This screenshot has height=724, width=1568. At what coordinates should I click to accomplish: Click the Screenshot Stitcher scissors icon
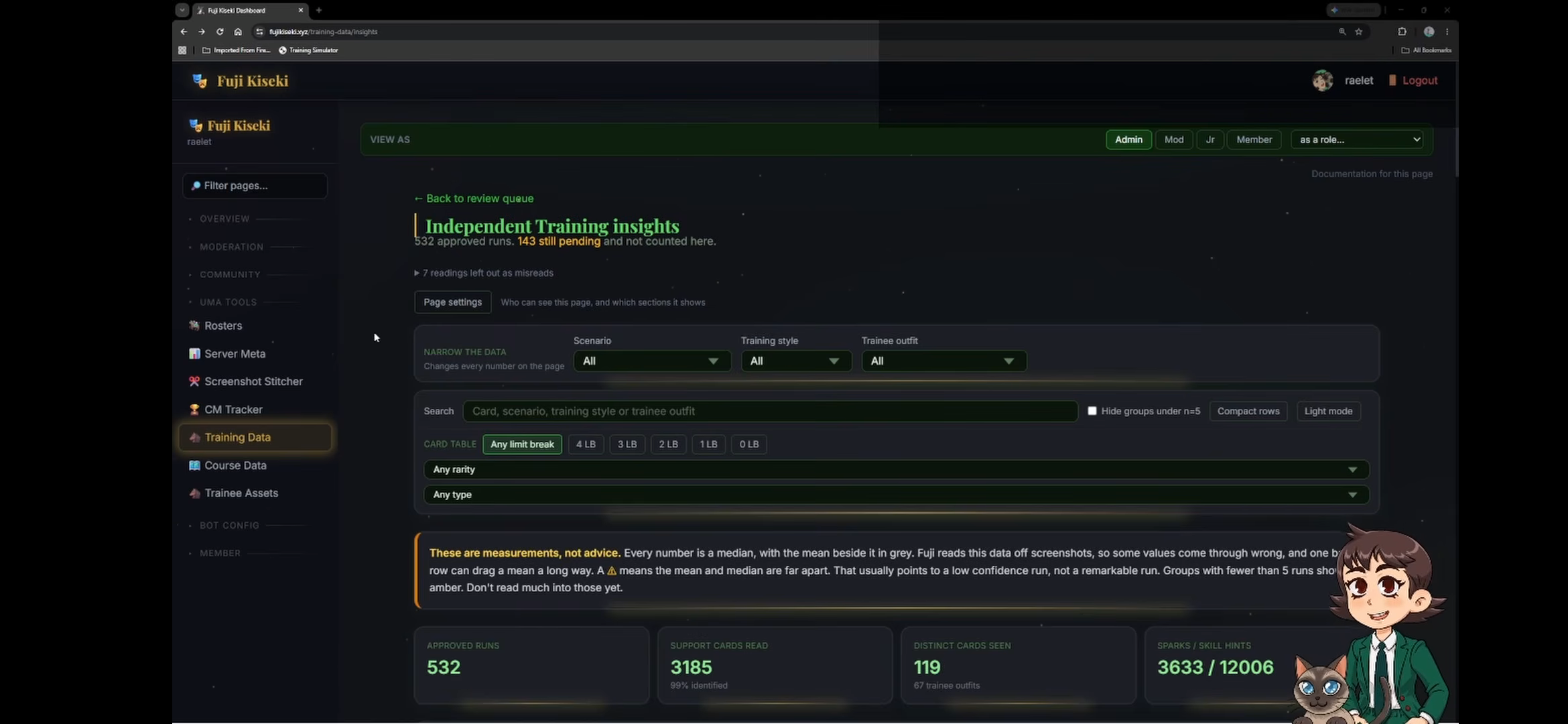[194, 381]
